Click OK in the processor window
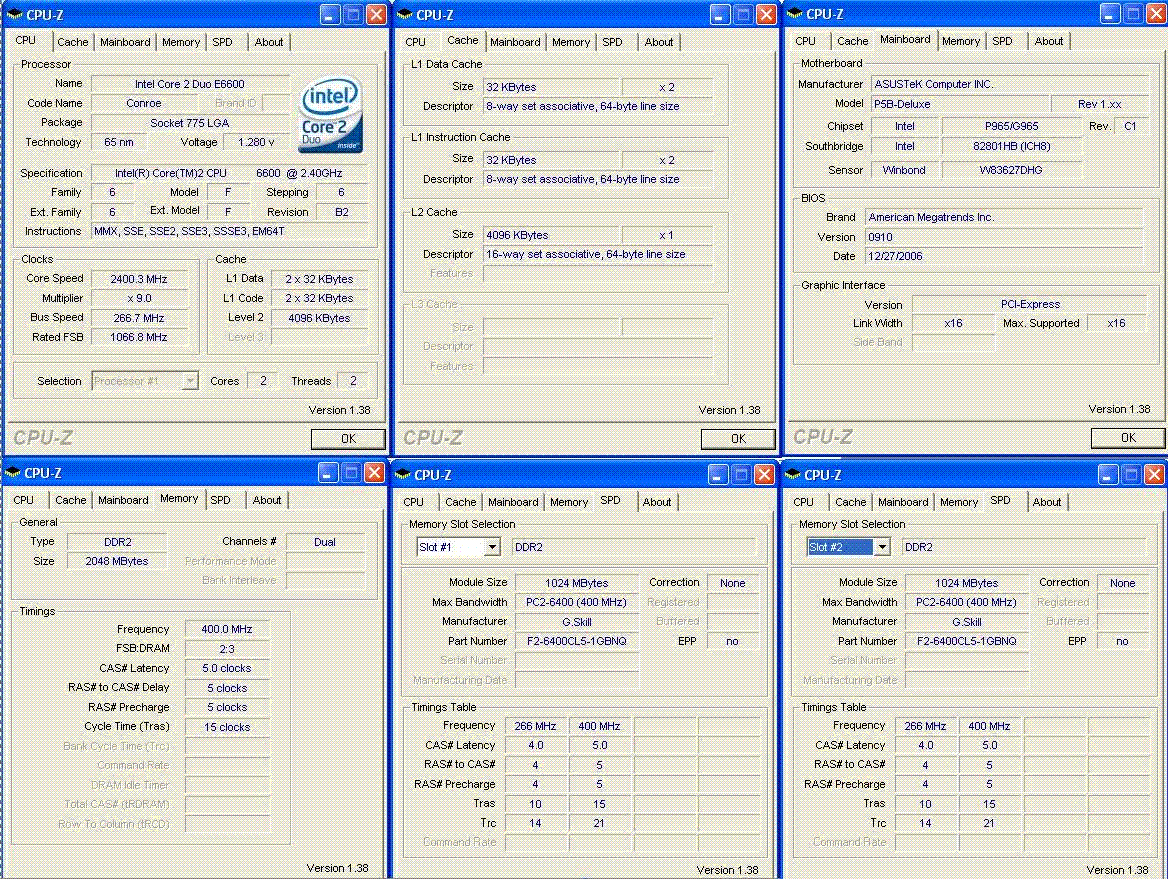This screenshot has height=879, width=1168. pyautogui.click(x=348, y=439)
